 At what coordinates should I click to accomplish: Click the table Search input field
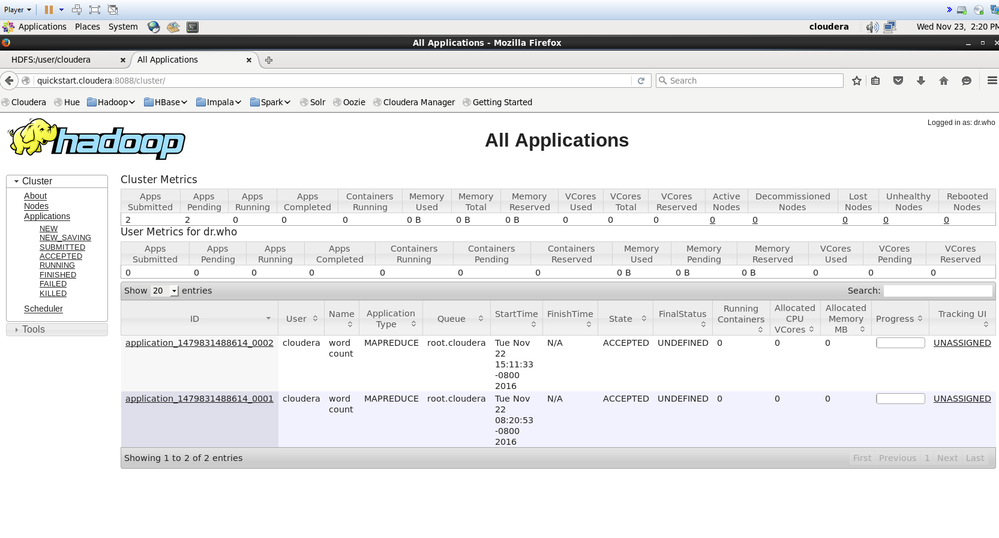(x=937, y=291)
